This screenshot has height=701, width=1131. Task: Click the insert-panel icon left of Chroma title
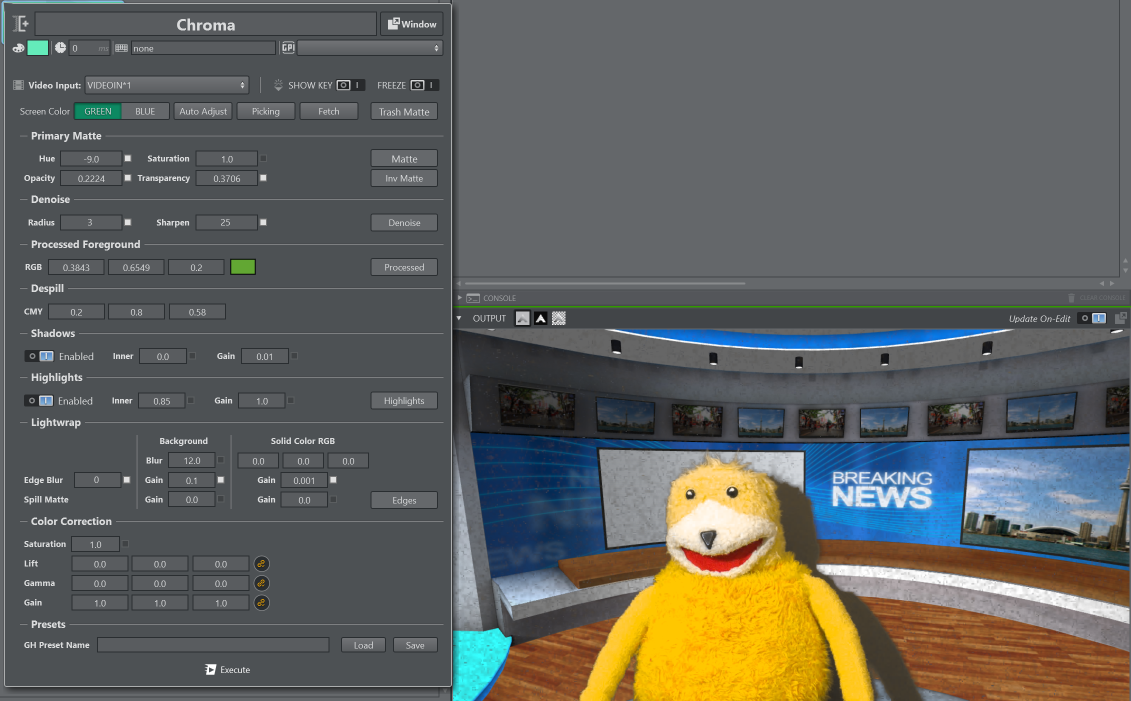pyautogui.click(x=21, y=24)
